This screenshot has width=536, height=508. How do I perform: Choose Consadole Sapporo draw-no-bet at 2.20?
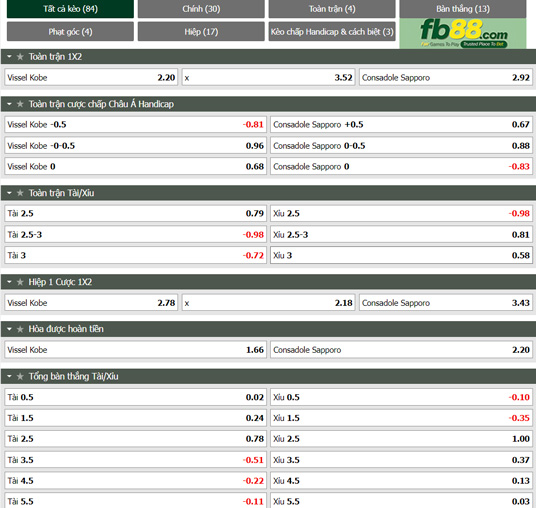[x=401, y=350]
